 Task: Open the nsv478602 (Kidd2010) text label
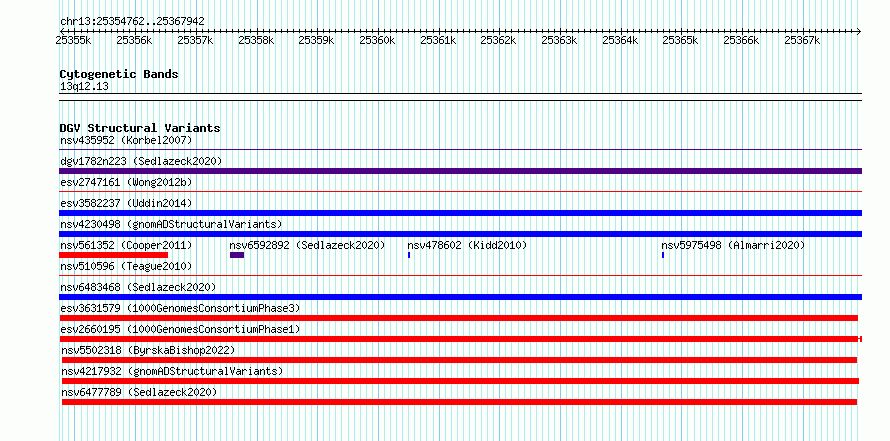coord(467,245)
